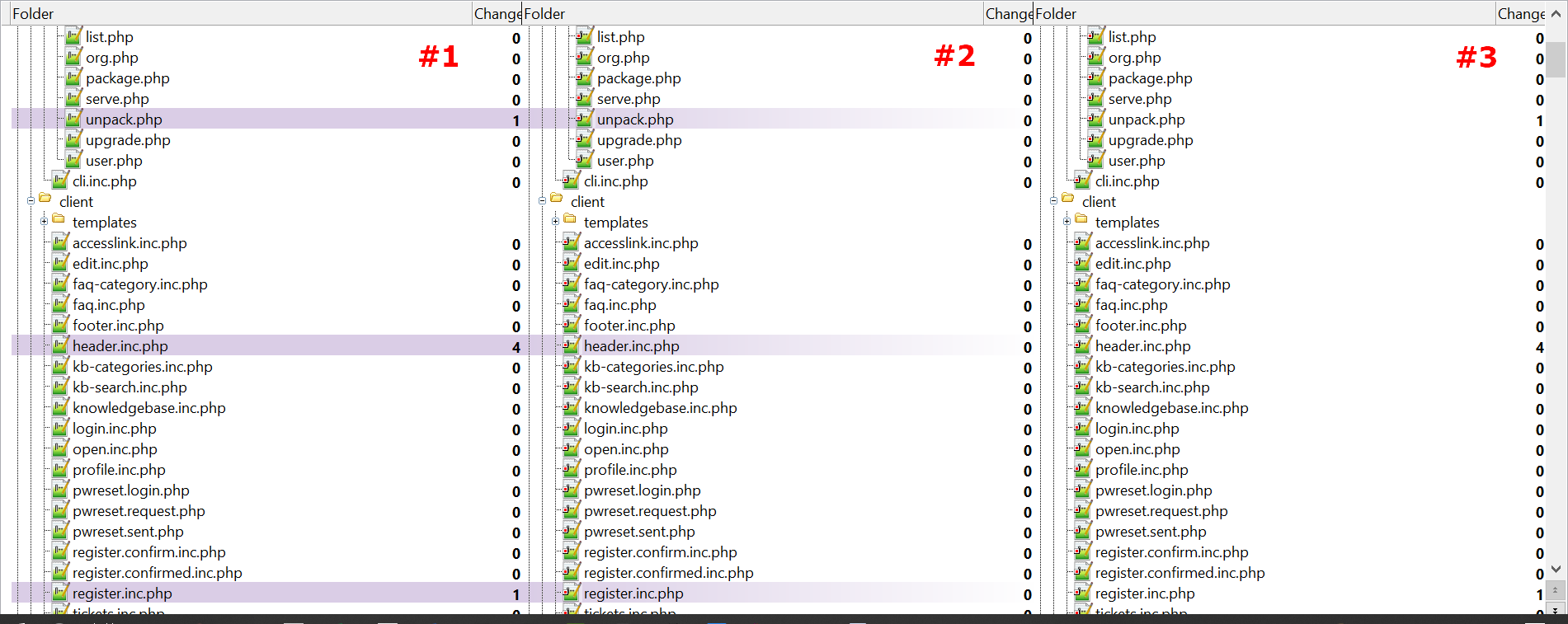The width and height of the screenshot is (1568, 624).
Task: Click unpack.php file icon in panel #1
Action: [73, 119]
